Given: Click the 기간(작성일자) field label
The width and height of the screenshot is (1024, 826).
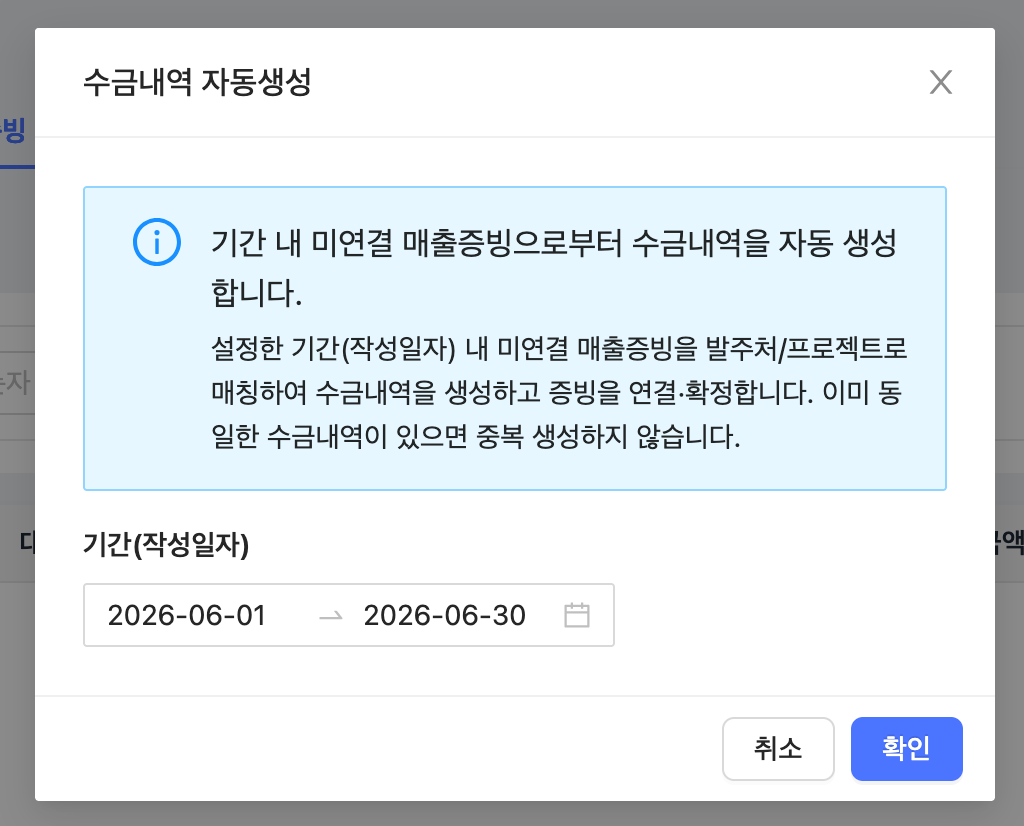Looking at the screenshot, I should pos(166,544).
